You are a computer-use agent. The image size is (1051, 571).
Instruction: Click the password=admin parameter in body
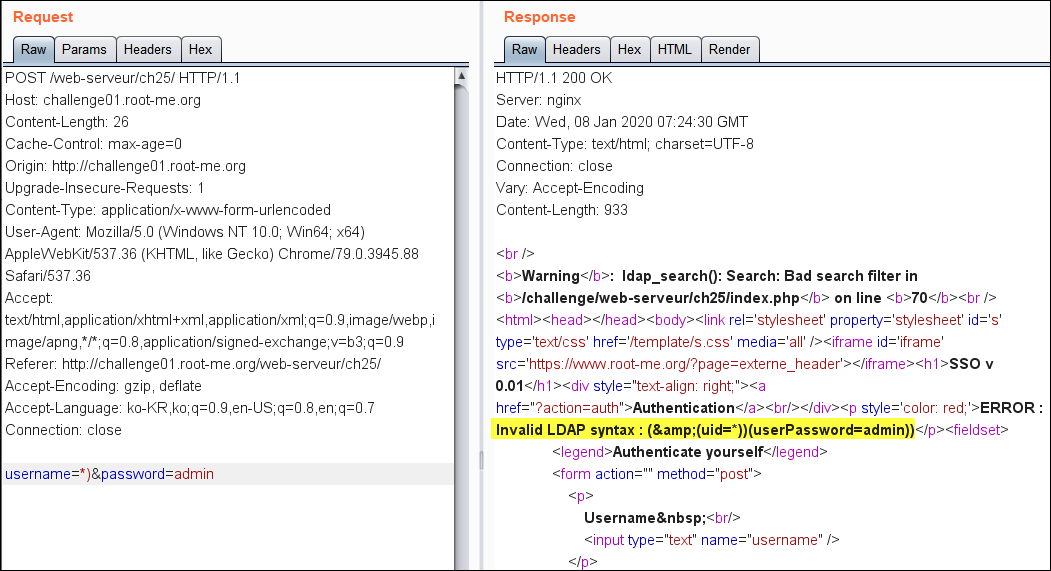point(158,474)
